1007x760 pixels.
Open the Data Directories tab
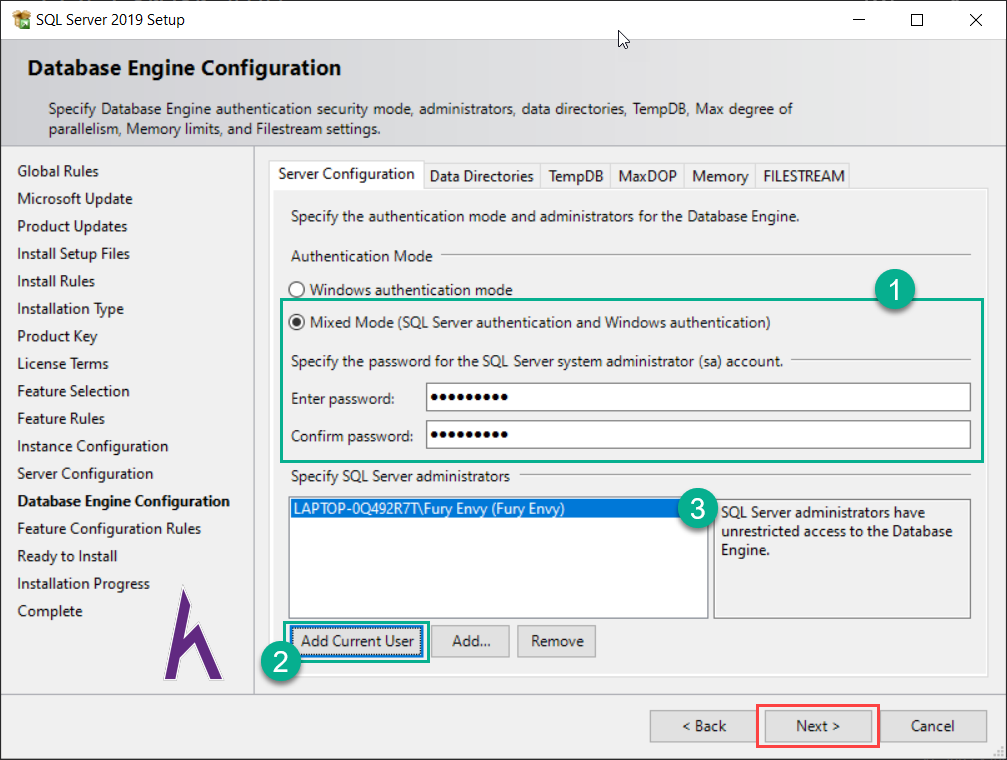pos(481,176)
